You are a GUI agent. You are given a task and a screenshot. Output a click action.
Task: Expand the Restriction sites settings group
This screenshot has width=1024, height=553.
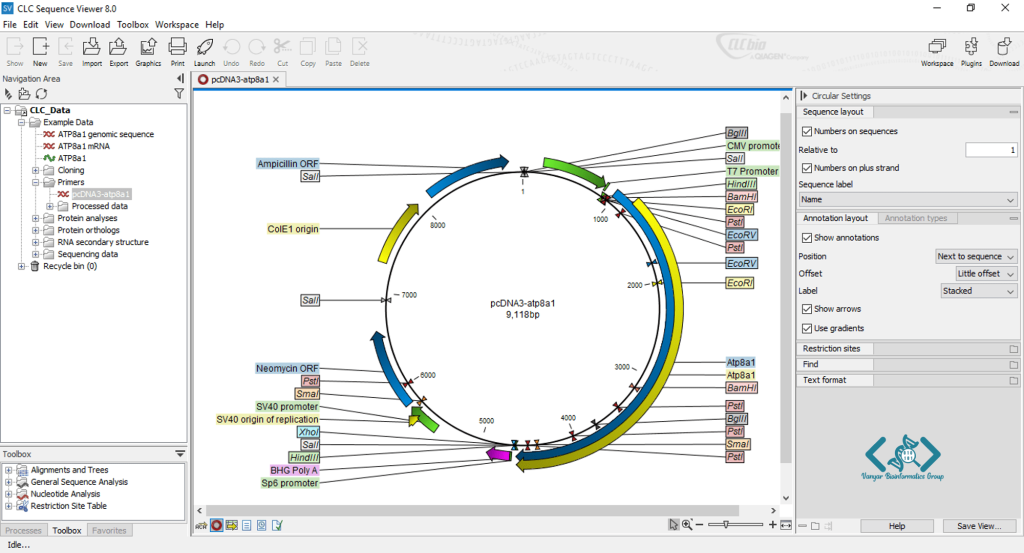tap(1014, 349)
